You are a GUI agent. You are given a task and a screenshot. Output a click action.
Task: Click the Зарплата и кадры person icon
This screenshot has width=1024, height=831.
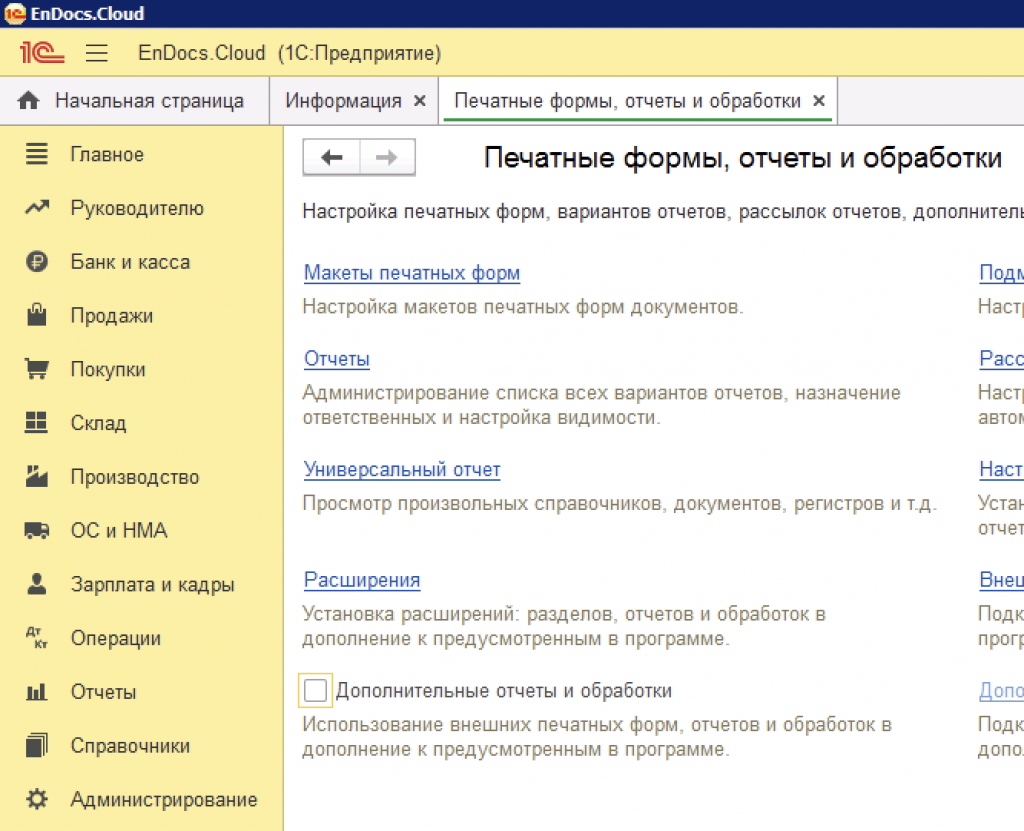37,583
